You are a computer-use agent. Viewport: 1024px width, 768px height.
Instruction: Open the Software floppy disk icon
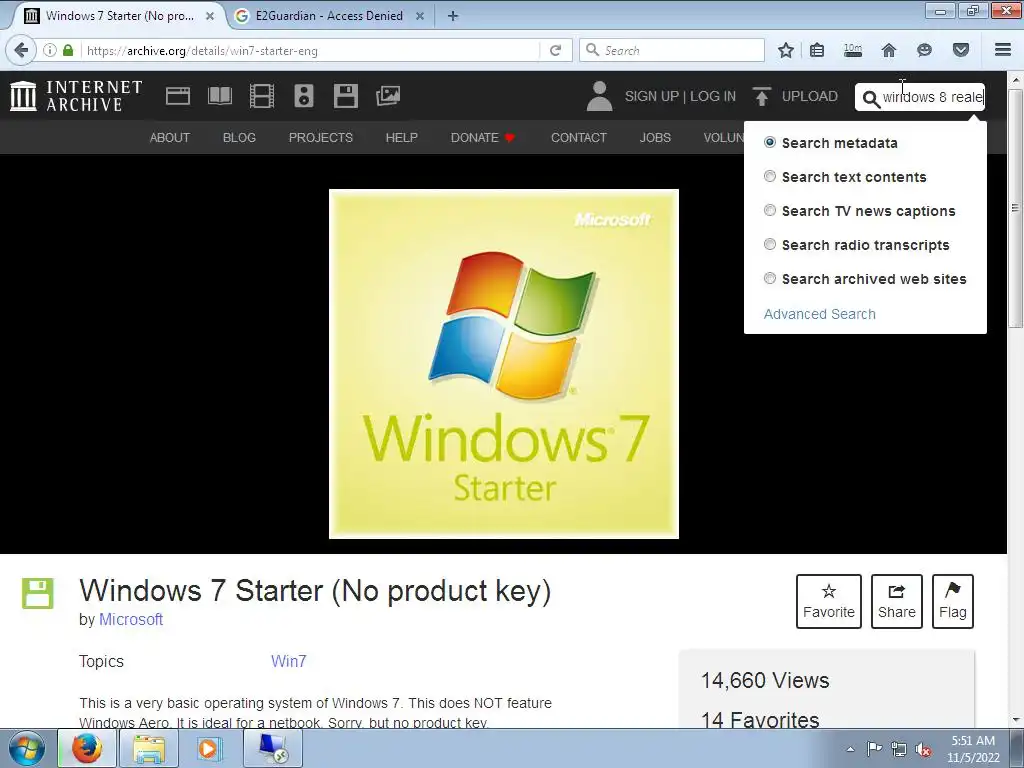(345, 96)
